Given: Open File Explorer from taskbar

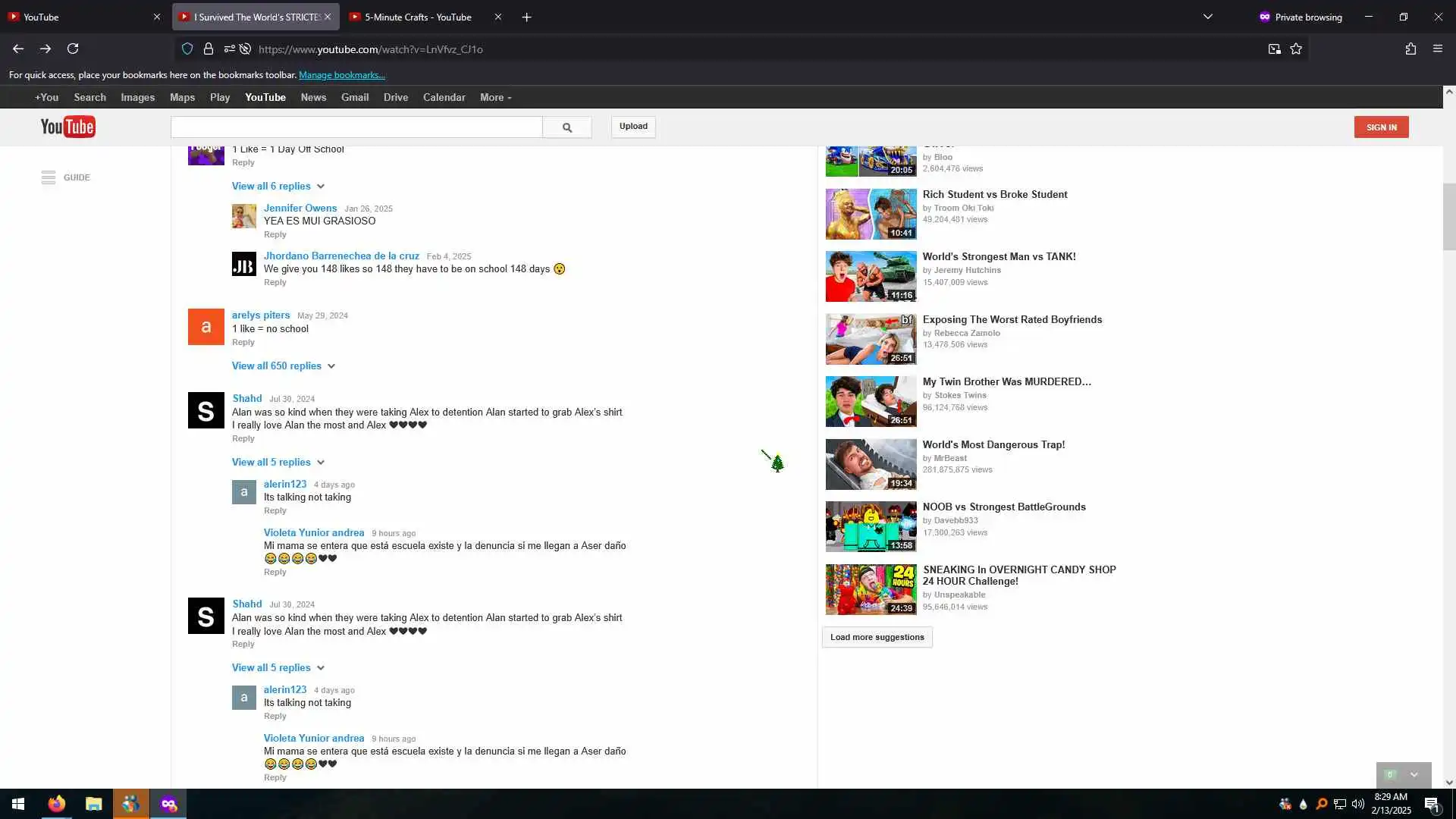Looking at the screenshot, I should coord(93,804).
